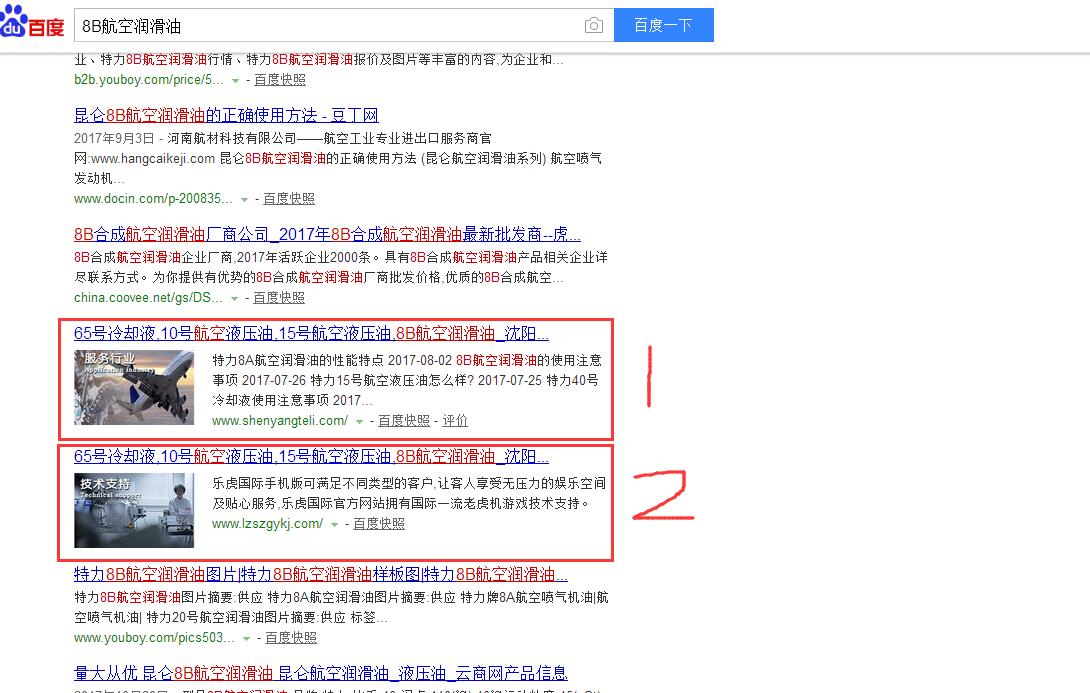Click the Baidu logo

point(30,25)
